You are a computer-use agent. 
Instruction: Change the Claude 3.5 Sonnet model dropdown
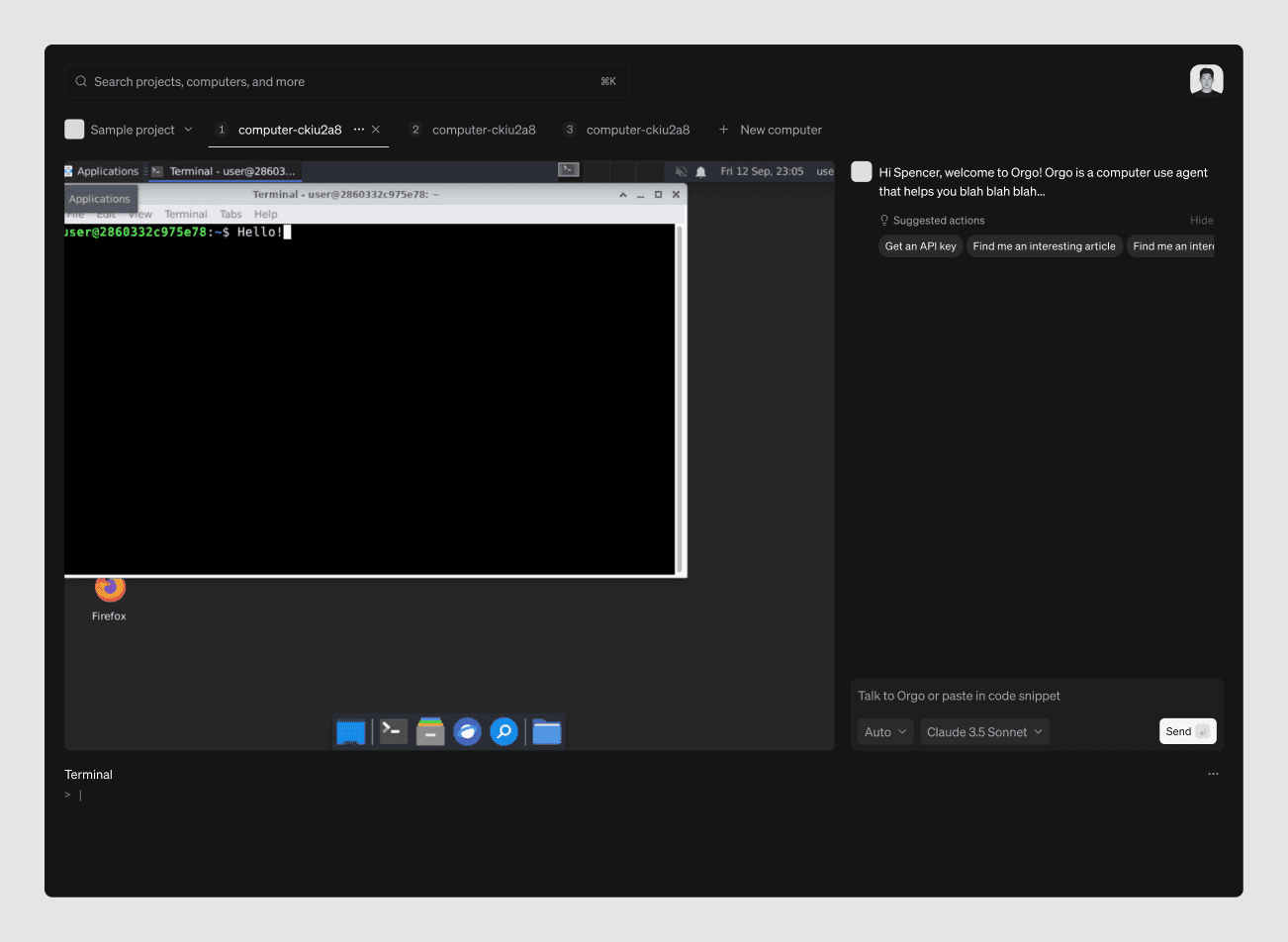coord(984,732)
